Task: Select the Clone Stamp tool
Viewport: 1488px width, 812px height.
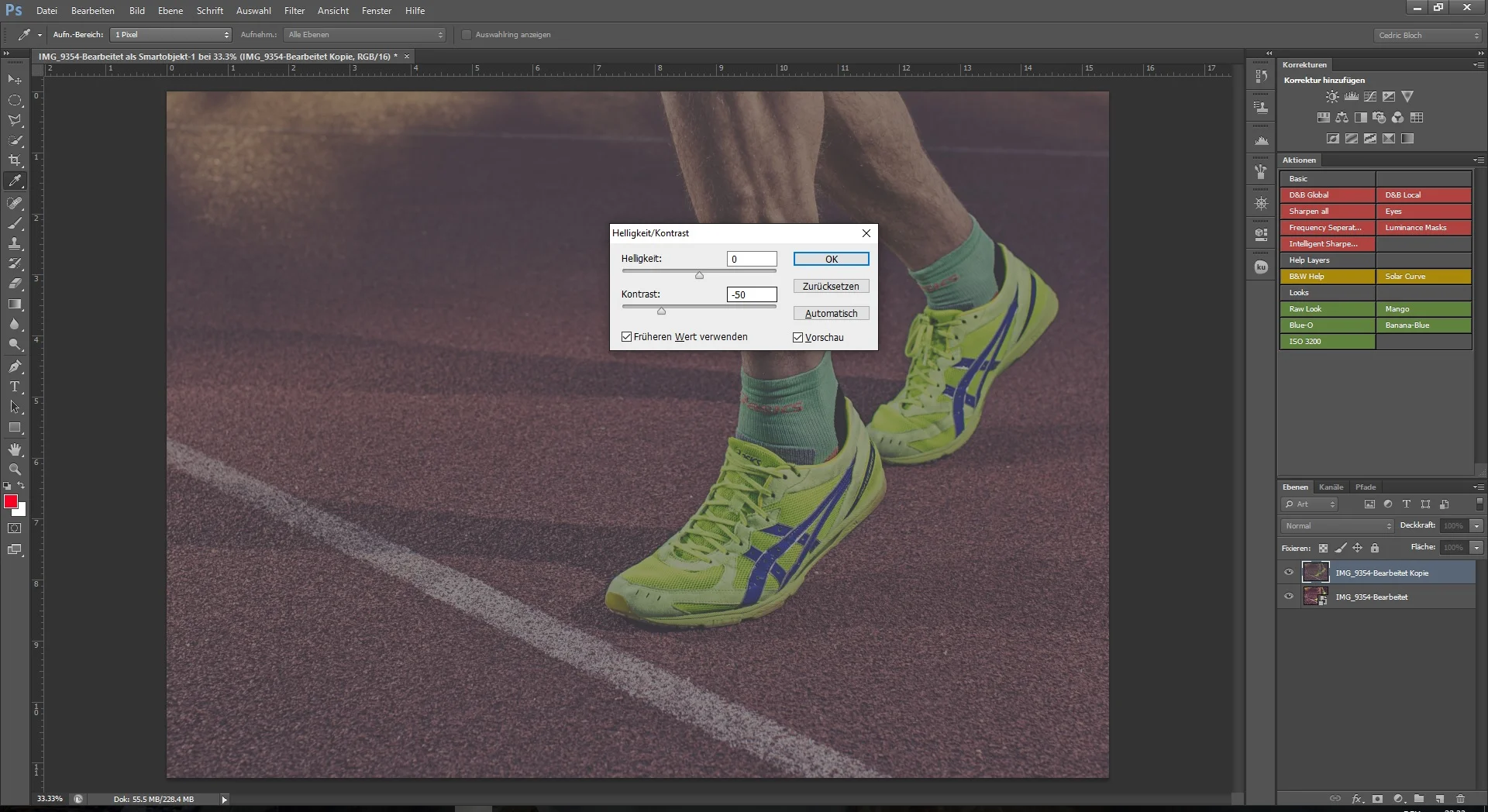Action: (x=15, y=243)
